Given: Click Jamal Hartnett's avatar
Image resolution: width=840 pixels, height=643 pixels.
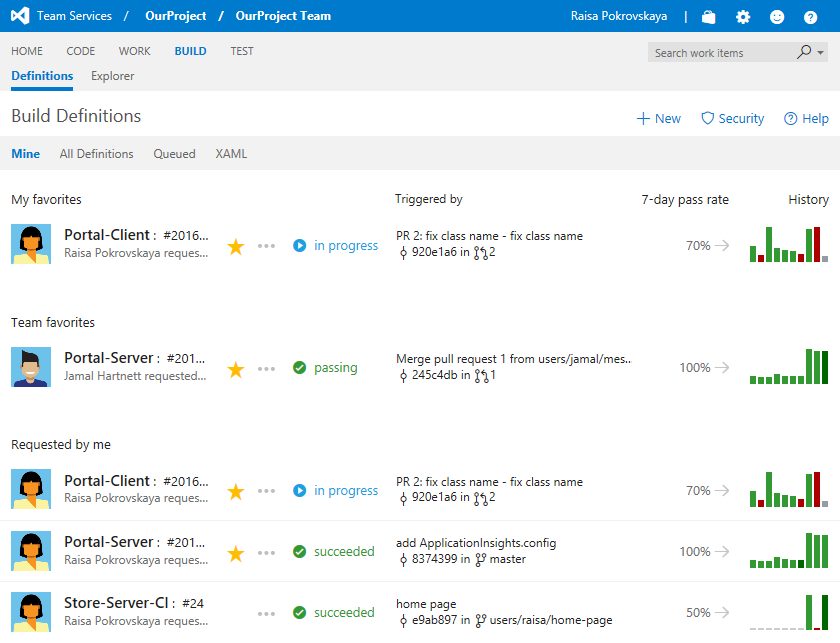Looking at the screenshot, I should pos(31,367).
